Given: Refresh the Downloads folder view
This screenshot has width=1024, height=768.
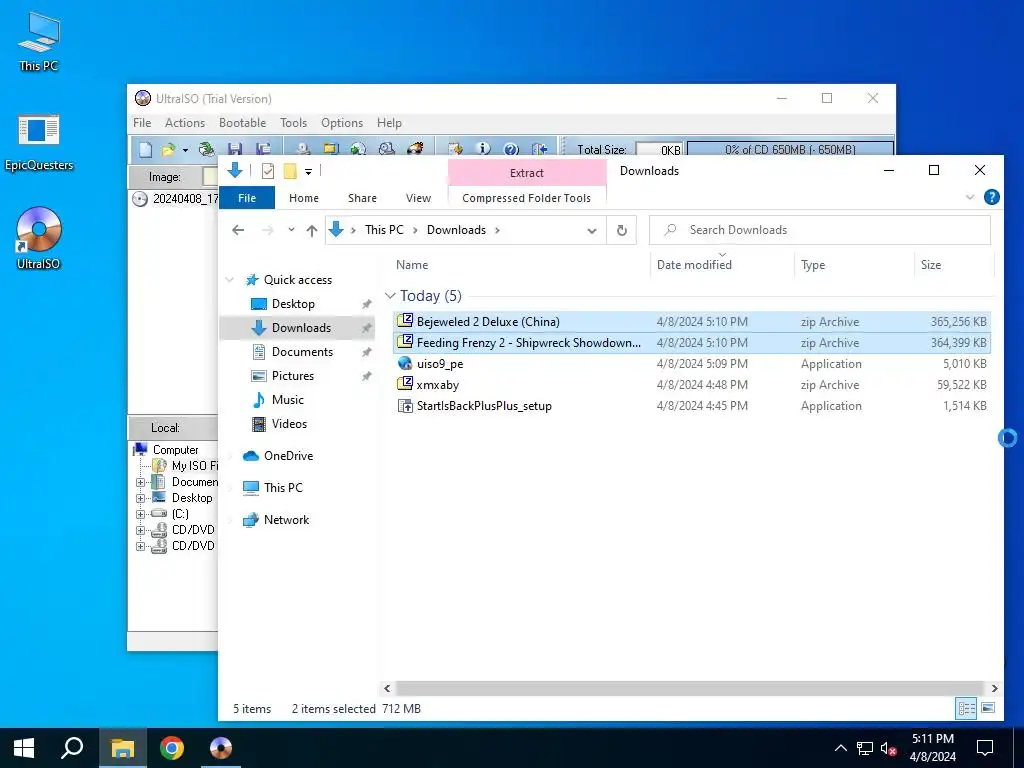Looking at the screenshot, I should tap(622, 230).
